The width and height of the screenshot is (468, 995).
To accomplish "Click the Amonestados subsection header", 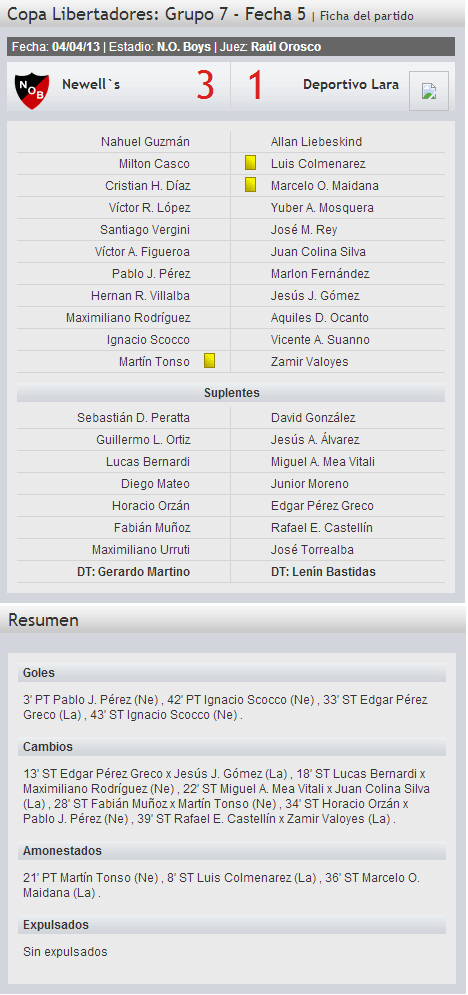I will tap(231, 851).
